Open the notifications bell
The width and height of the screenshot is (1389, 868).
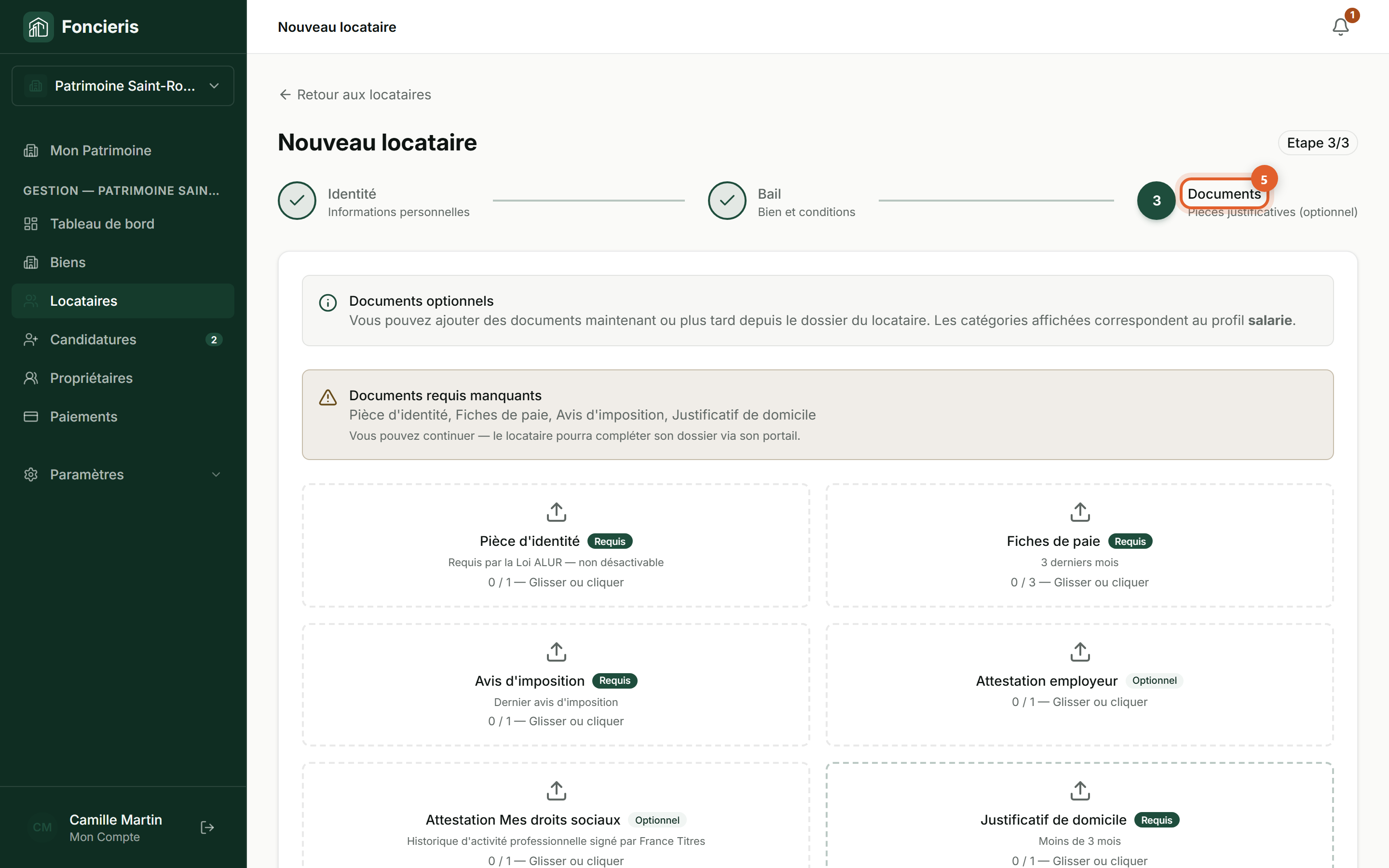click(x=1340, y=27)
